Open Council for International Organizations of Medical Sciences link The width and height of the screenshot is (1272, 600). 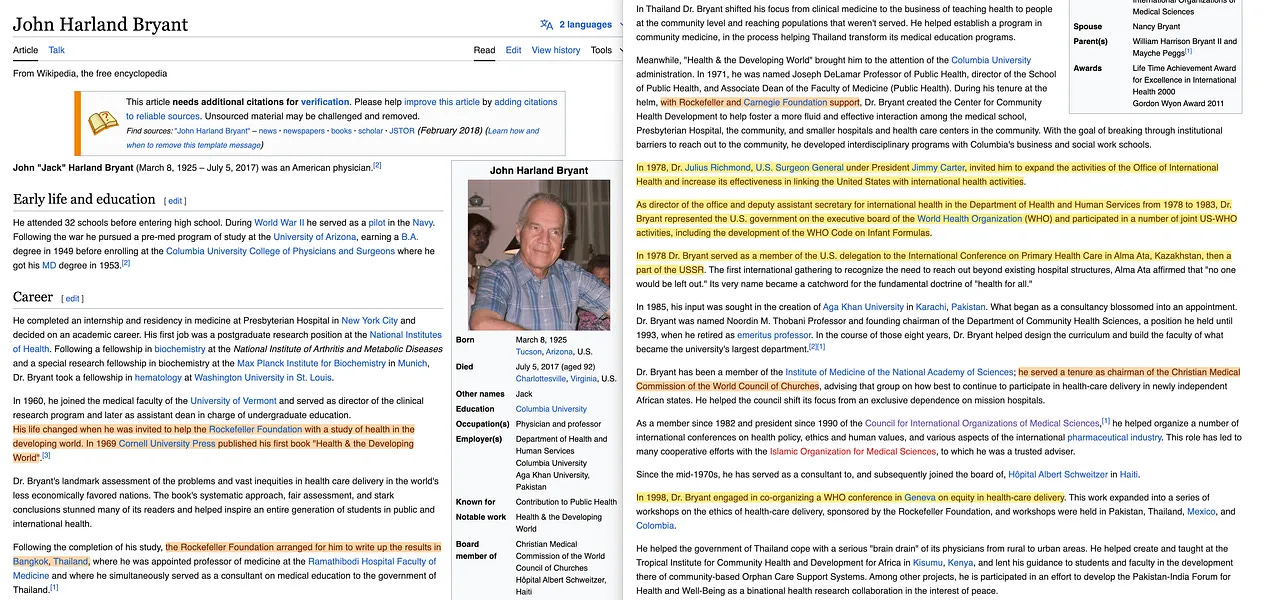pyautogui.click(x=982, y=423)
